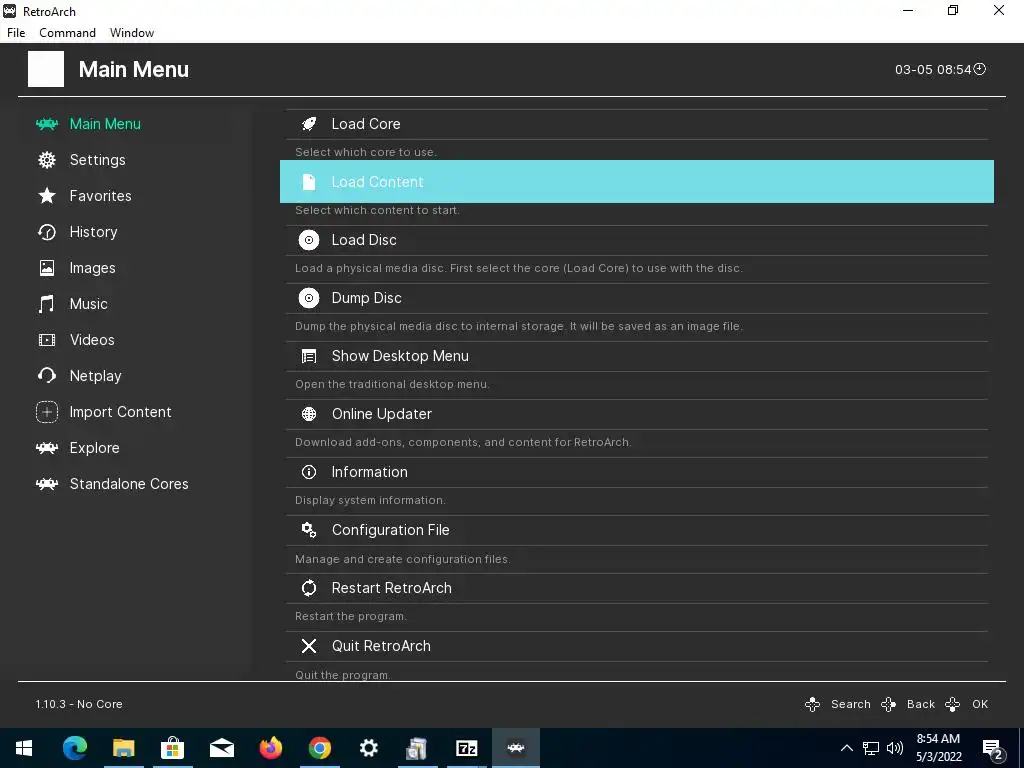Click the clock icon next to the 03-05 08:54 timestamp
The height and width of the screenshot is (768, 1024).
tap(980, 69)
